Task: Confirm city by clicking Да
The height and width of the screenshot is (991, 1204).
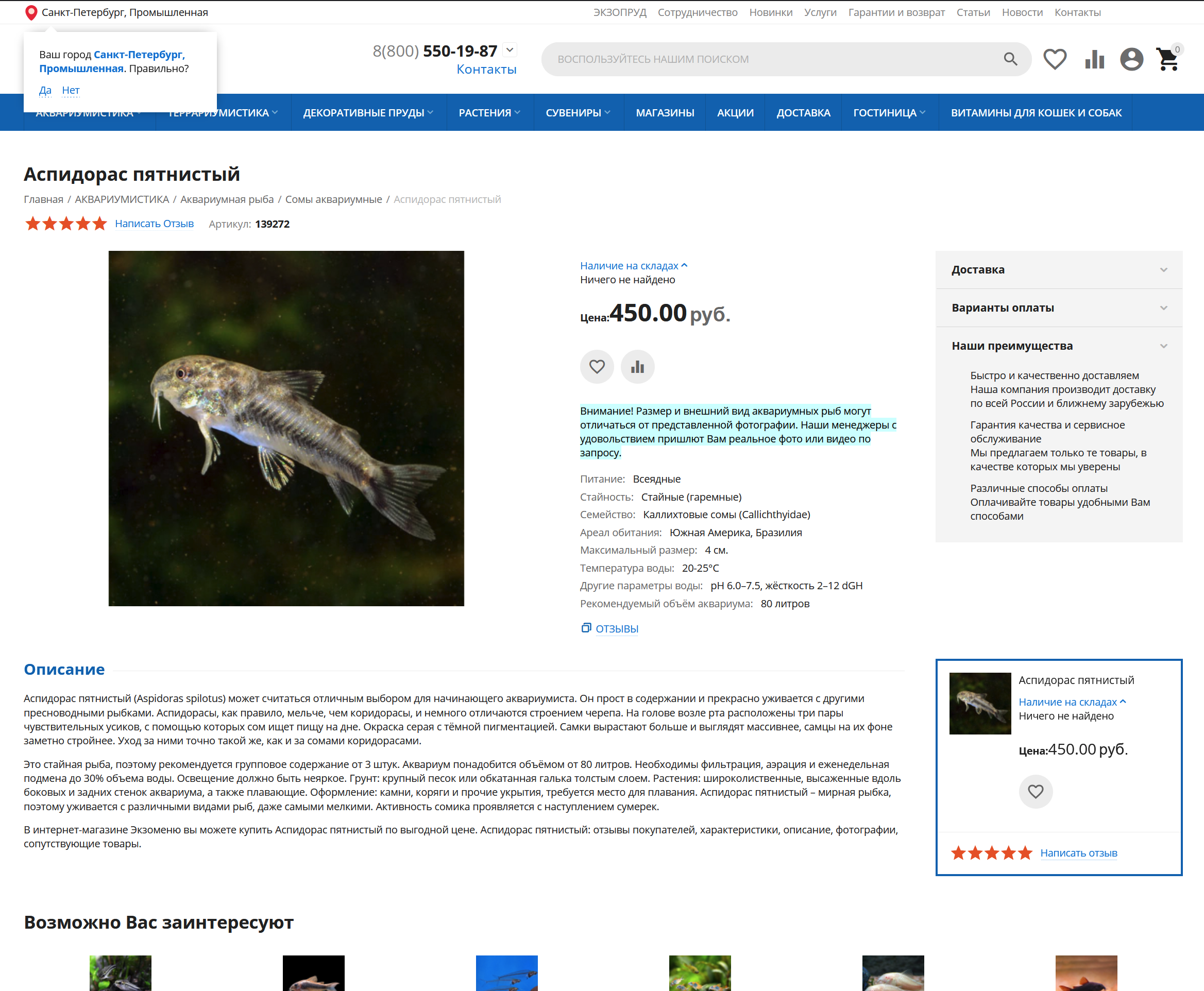Action: [x=45, y=90]
